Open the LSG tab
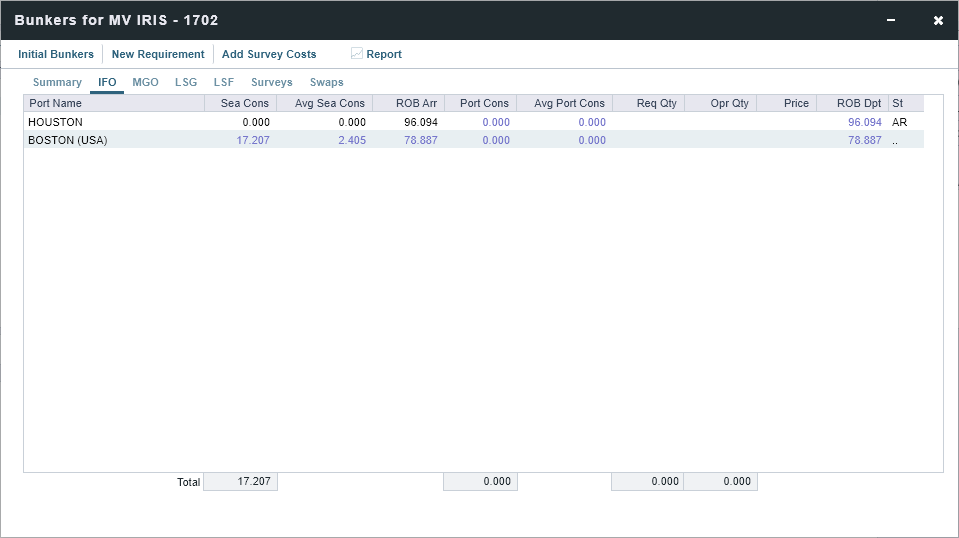959x538 pixels. [186, 82]
